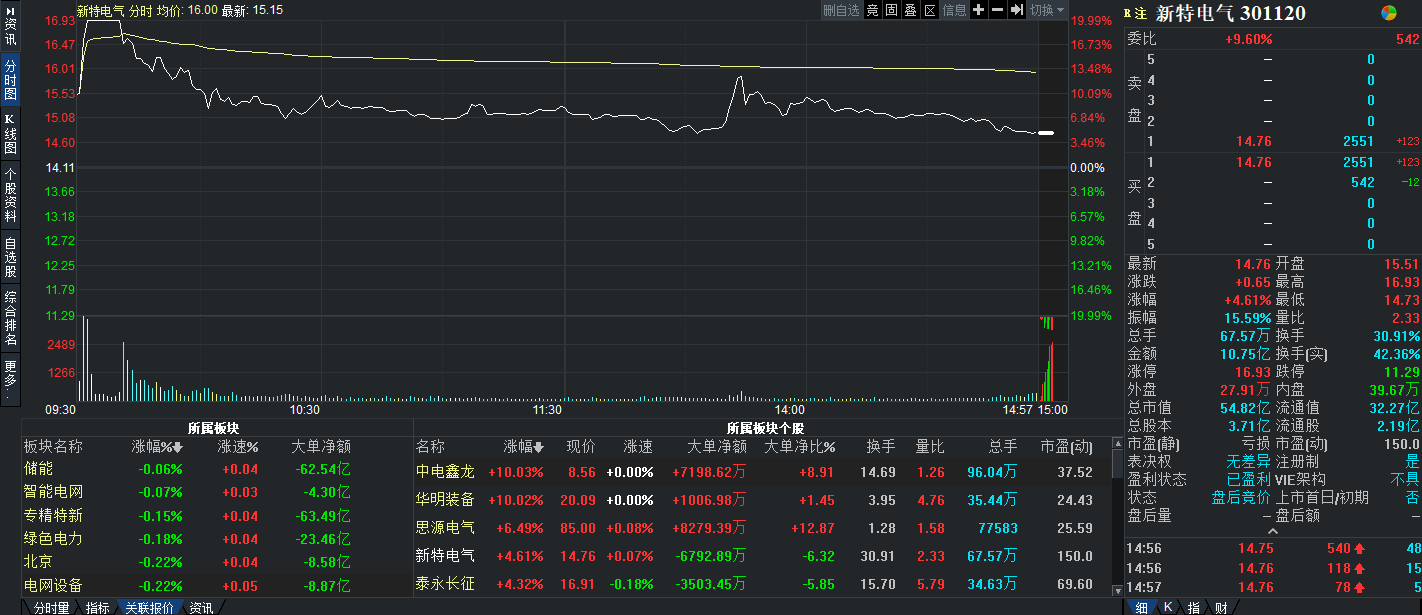Select the 关联报价 bottom tab

[149, 608]
